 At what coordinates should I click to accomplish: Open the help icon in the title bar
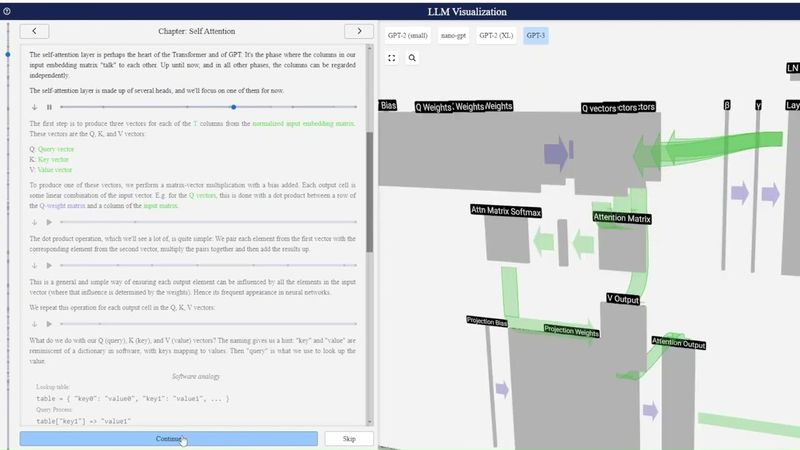pos(7,11)
